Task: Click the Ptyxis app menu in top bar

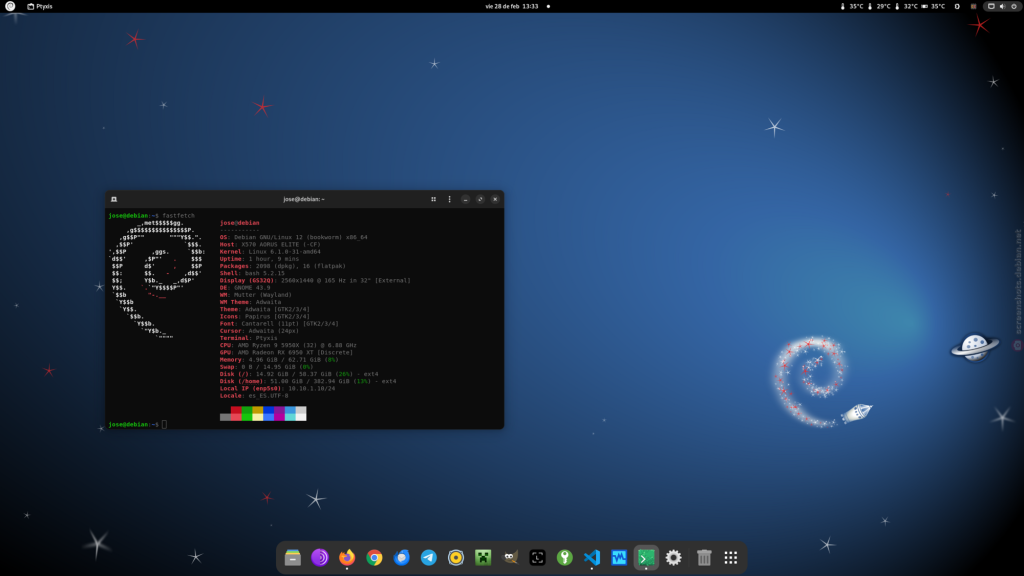Action: point(40,6)
